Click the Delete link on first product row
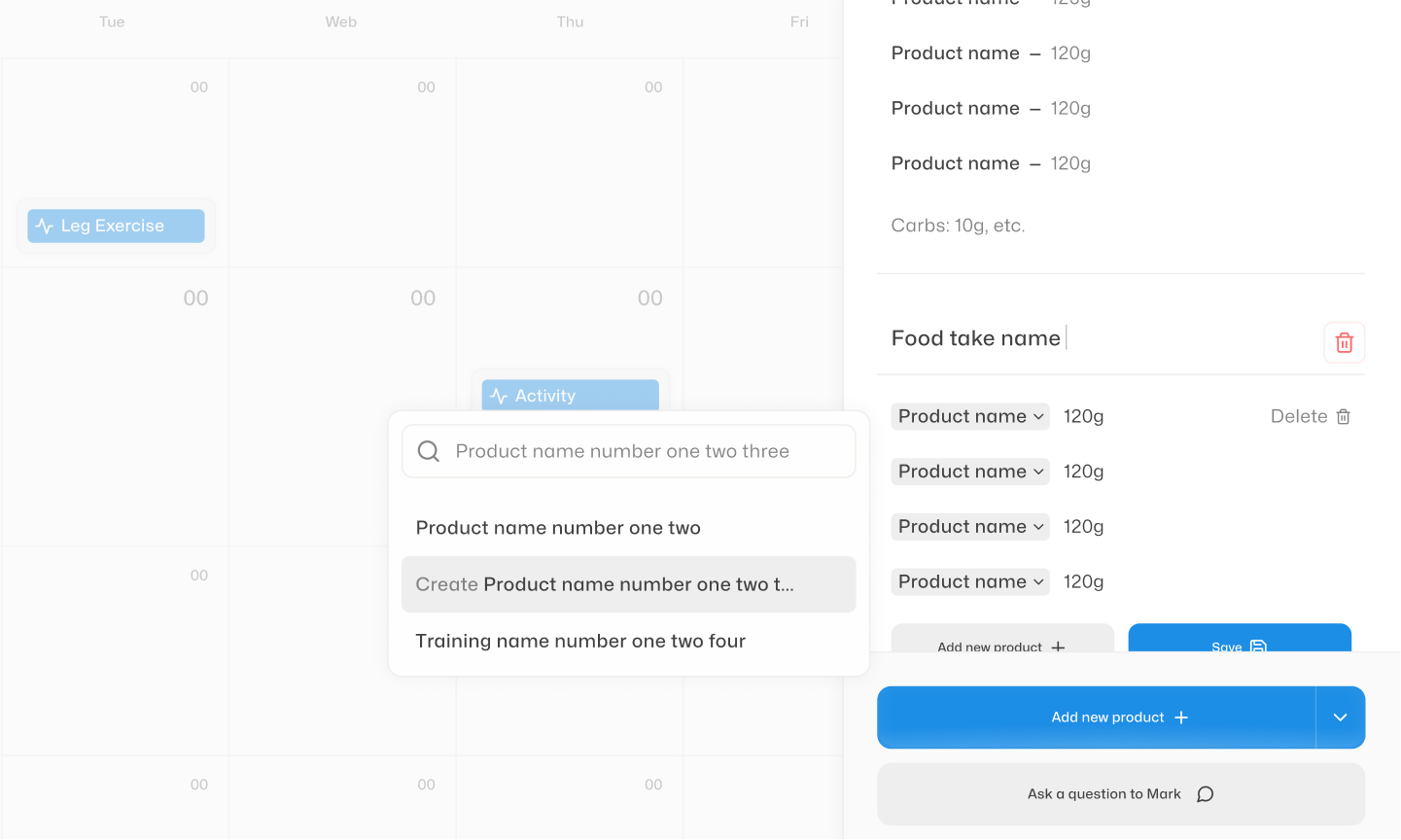Screen dimensions: 1401x840 click(1299, 416)
